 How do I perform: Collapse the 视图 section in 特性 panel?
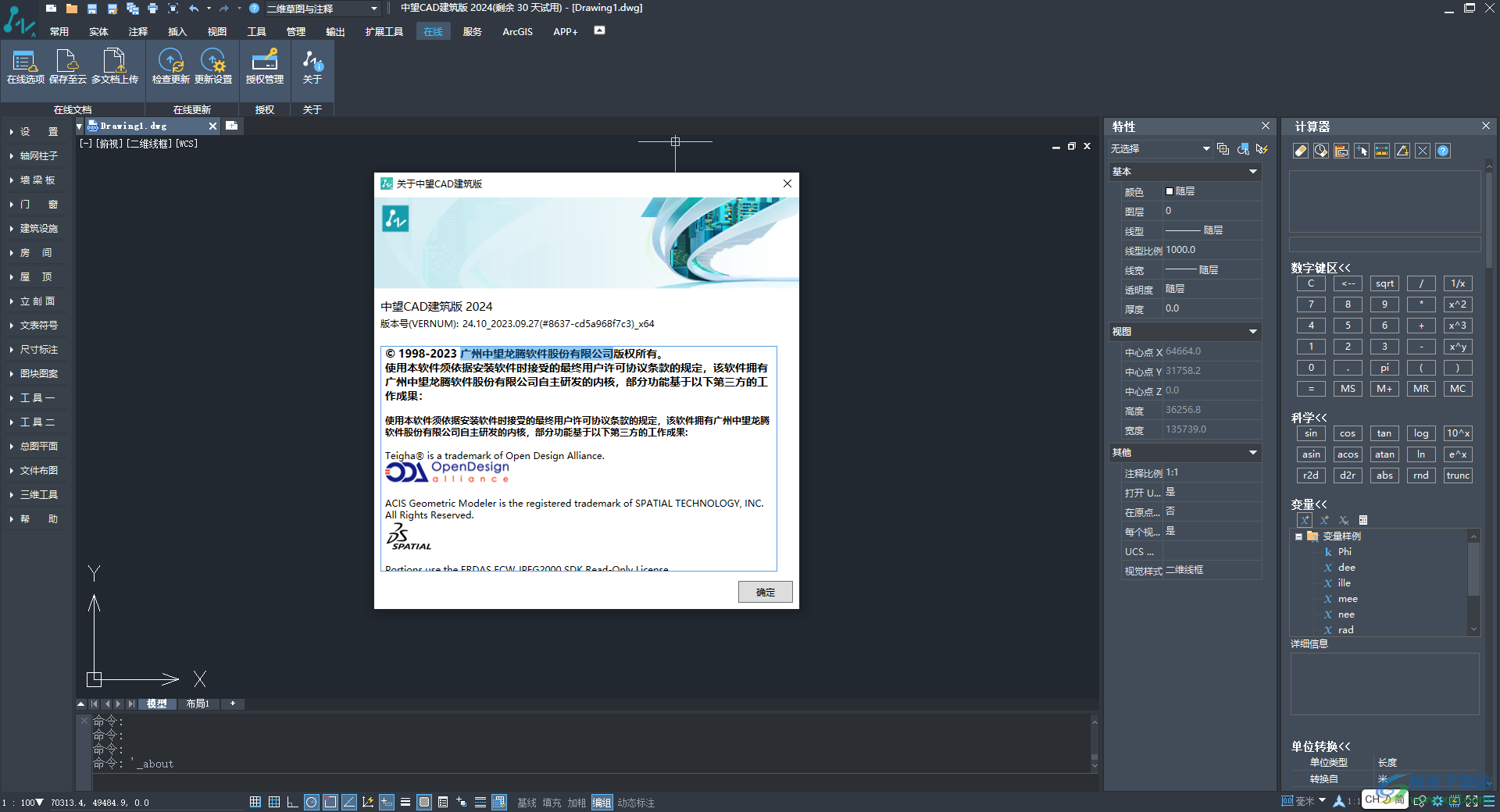click(1253, 332)
